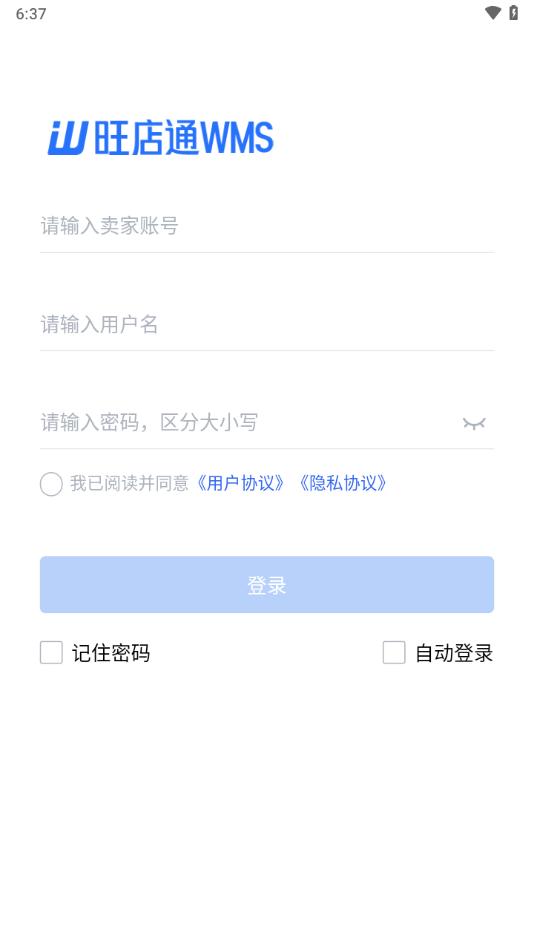Tap the 我已阅读并同意 agreement text

click(x=129, y=483)
